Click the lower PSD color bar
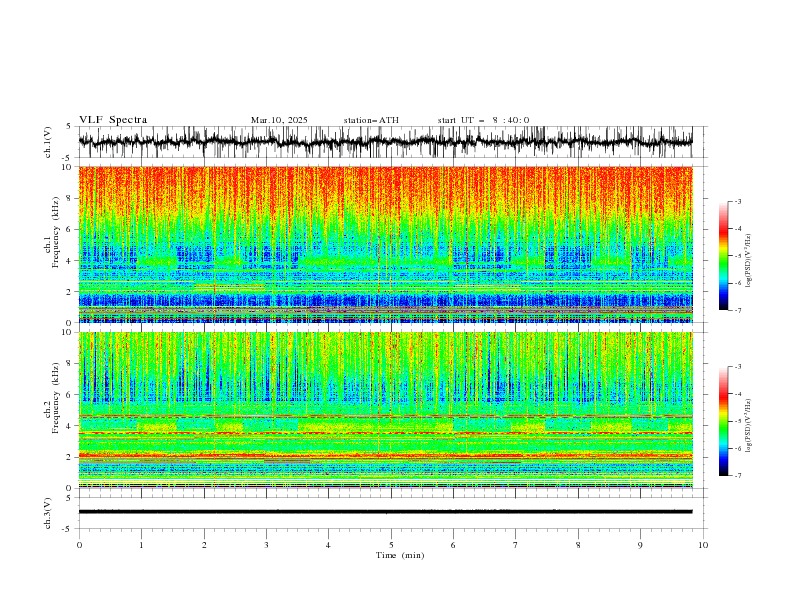 point(723,421)
